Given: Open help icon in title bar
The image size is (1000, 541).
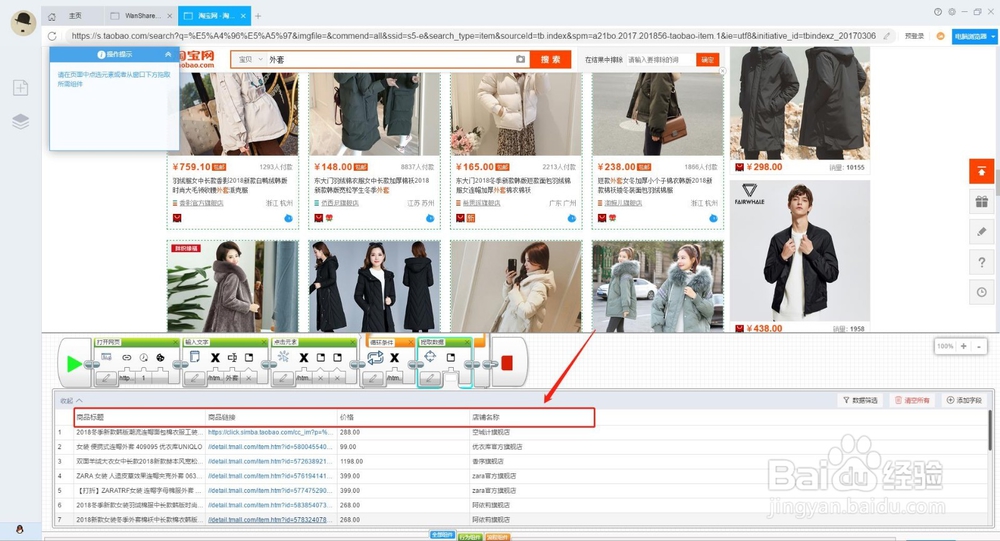Looking at the screenshot, I should 937,11.
